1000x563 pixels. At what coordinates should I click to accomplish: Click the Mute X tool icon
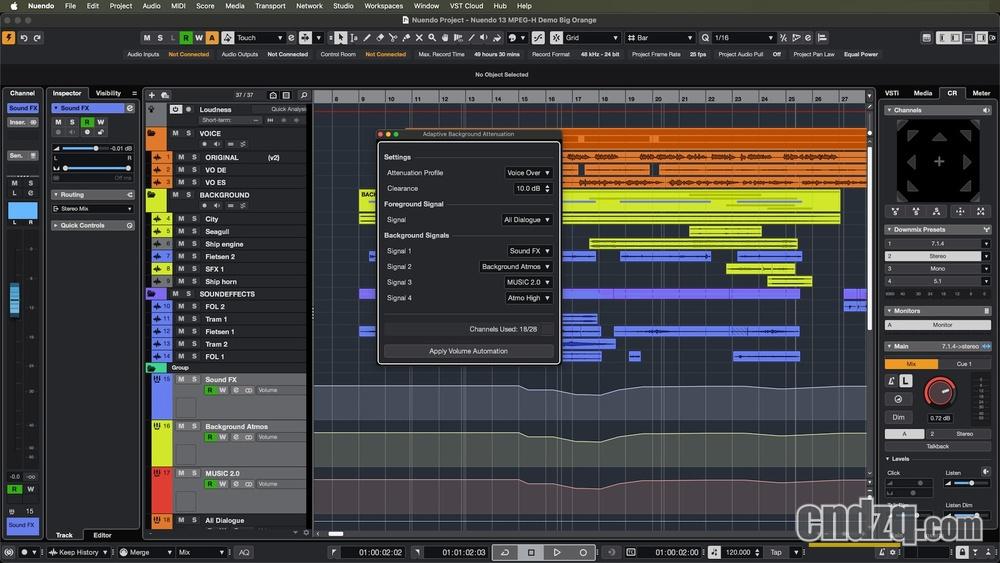point(419,38)
